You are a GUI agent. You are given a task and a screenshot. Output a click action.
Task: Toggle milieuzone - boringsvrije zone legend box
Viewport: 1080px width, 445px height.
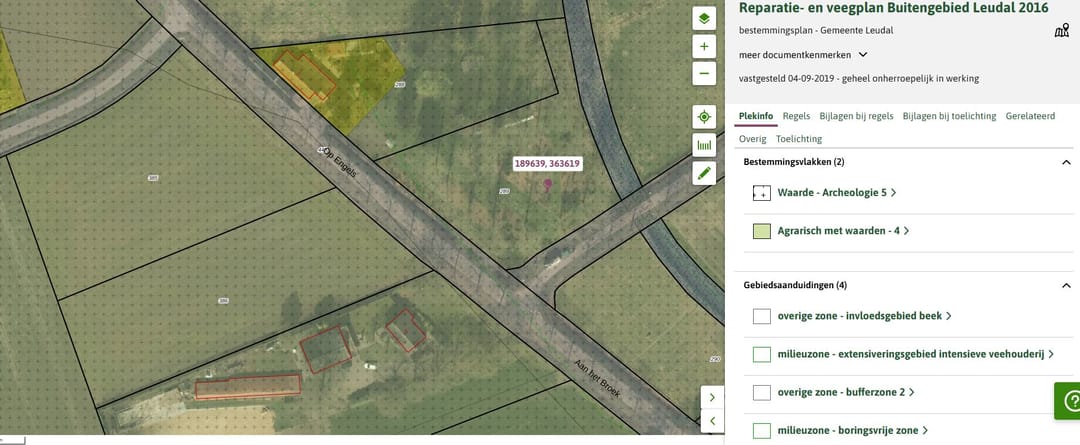pos(762,431)
